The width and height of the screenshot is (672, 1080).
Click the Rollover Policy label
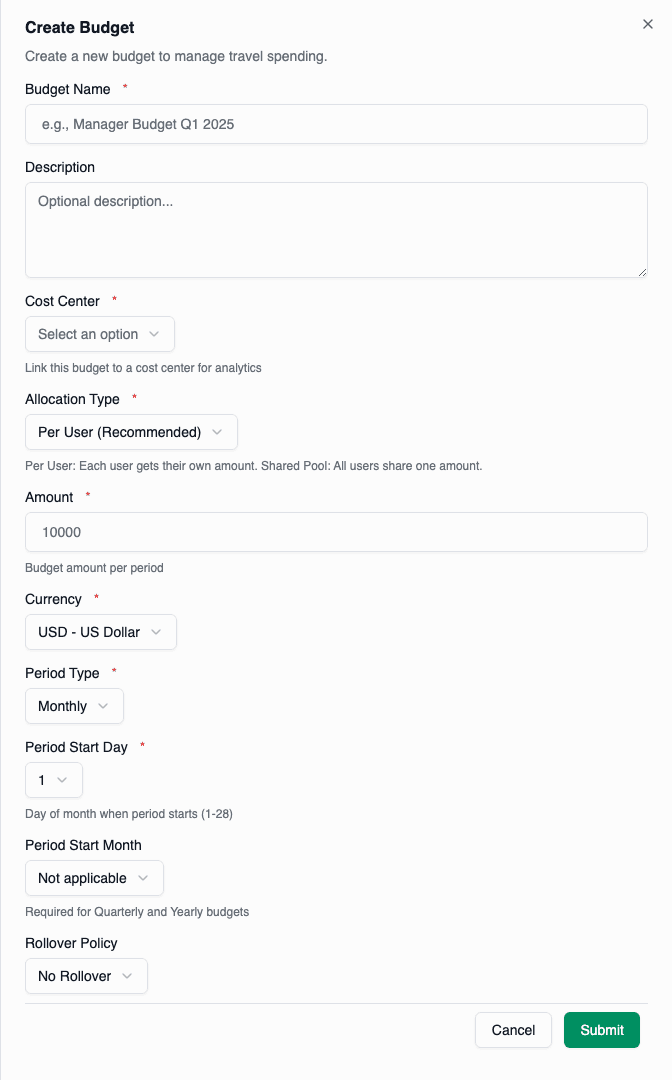point(71,943)
